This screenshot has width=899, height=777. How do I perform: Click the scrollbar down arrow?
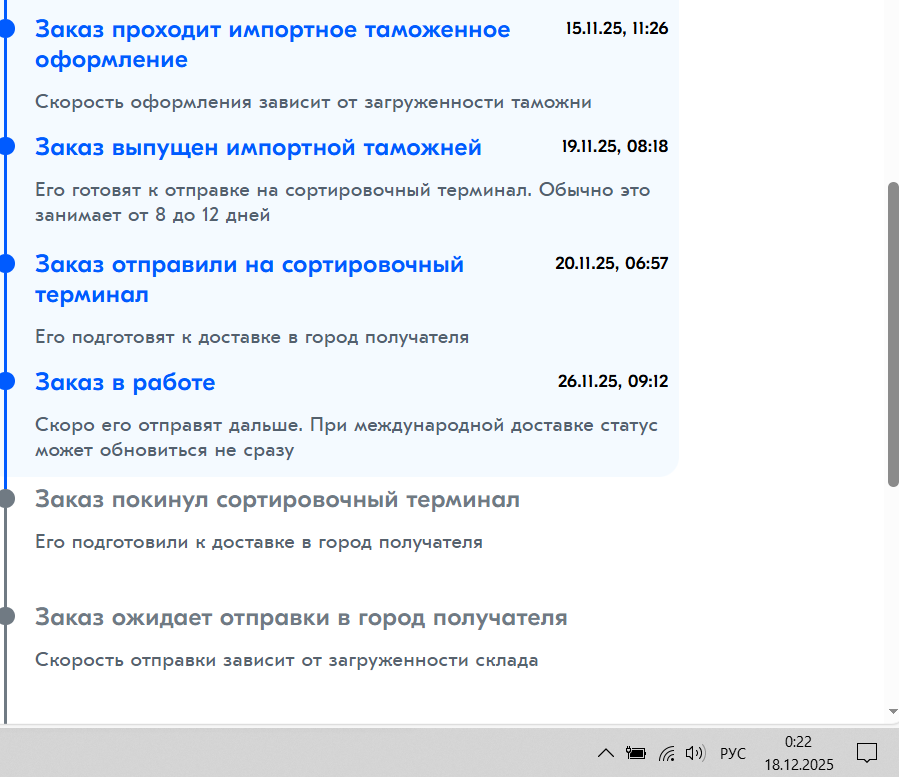(893, 711)
